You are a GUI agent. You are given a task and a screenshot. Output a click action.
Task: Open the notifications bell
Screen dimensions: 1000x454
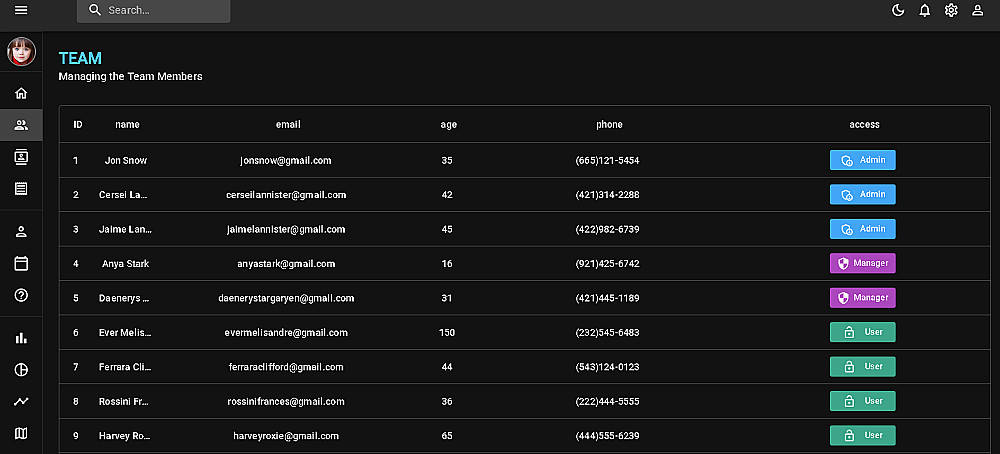[x=925, y=10]
